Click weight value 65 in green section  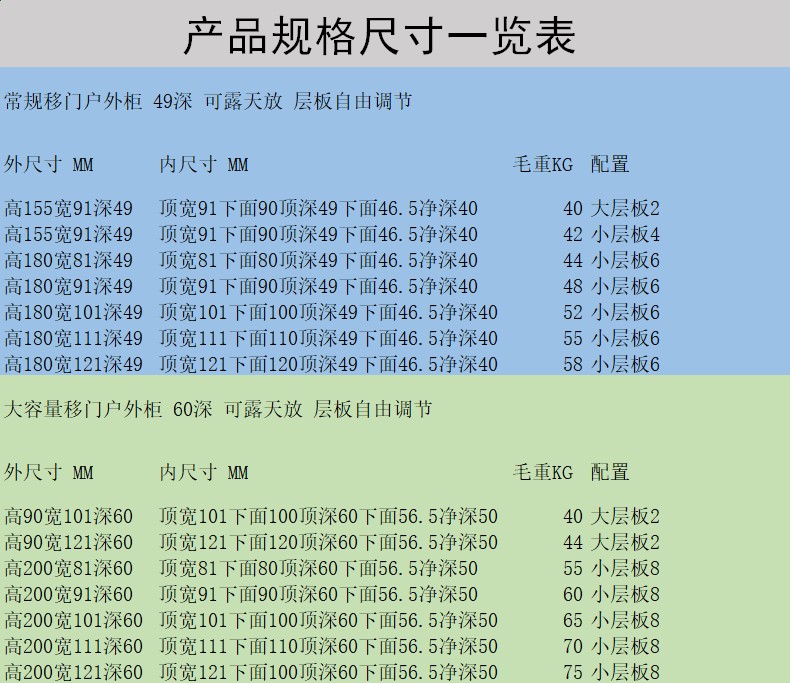[x=573, y=621]
